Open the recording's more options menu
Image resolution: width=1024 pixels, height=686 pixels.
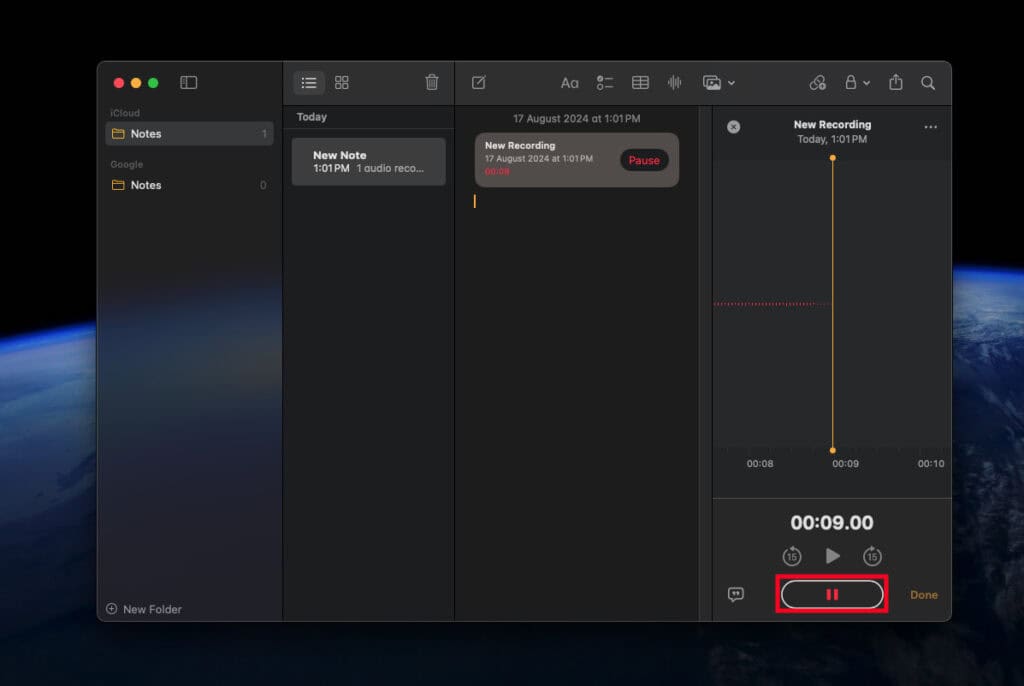[x=930, y=127]
